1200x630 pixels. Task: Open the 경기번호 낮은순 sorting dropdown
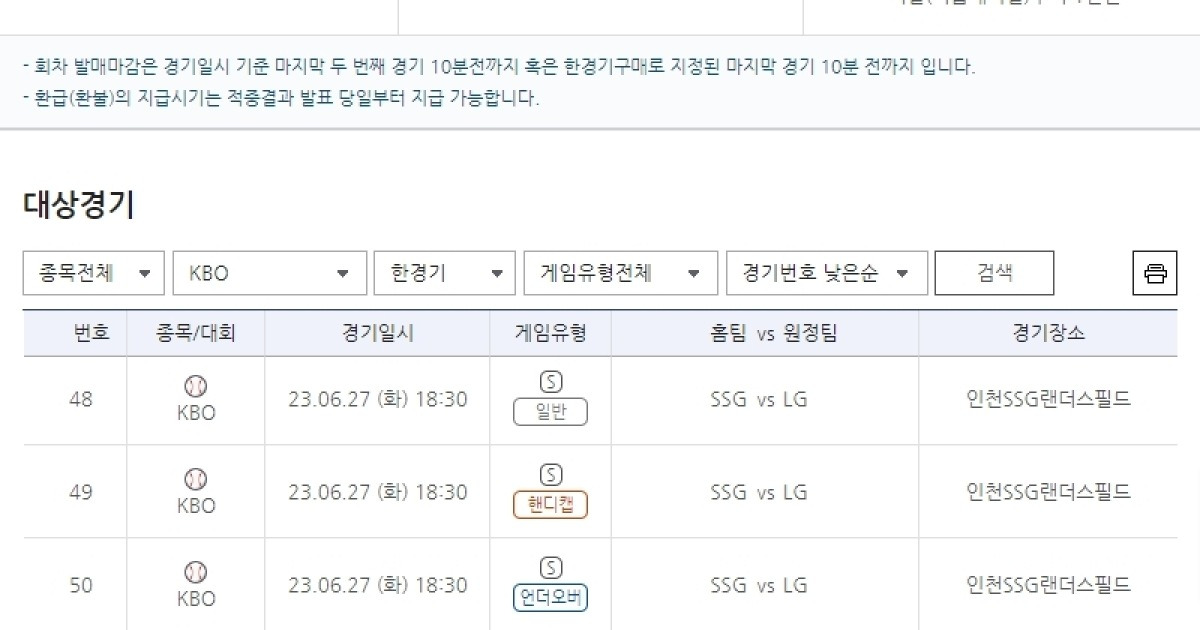click(826, 272)
